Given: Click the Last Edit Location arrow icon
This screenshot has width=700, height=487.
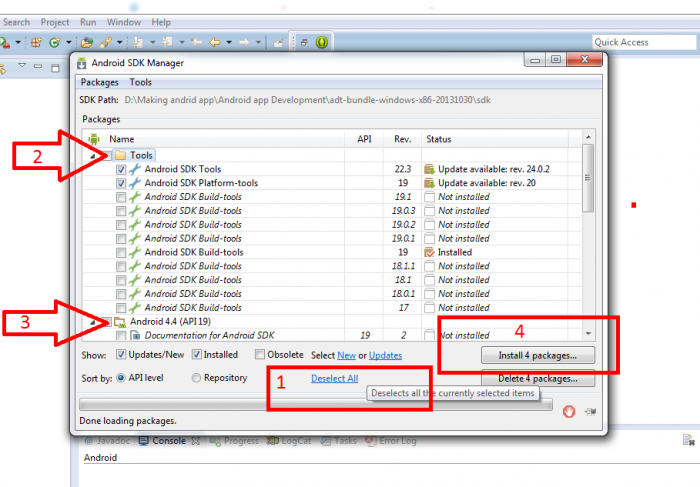Looking at the screenshot, I should pyautogui.click(x=196, y=42).
